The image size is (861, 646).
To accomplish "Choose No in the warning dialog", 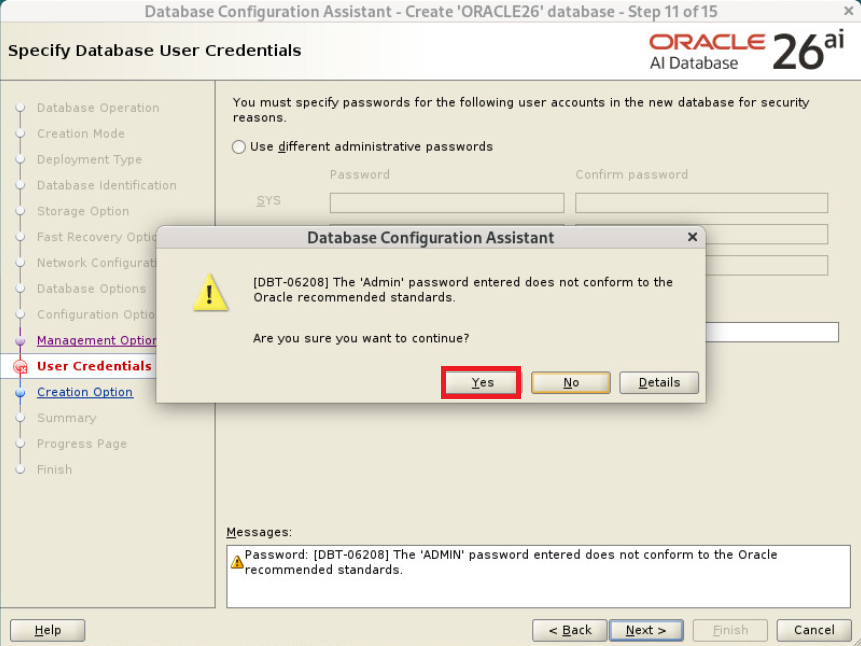I will pyautogui.click(x=571, y=382).
